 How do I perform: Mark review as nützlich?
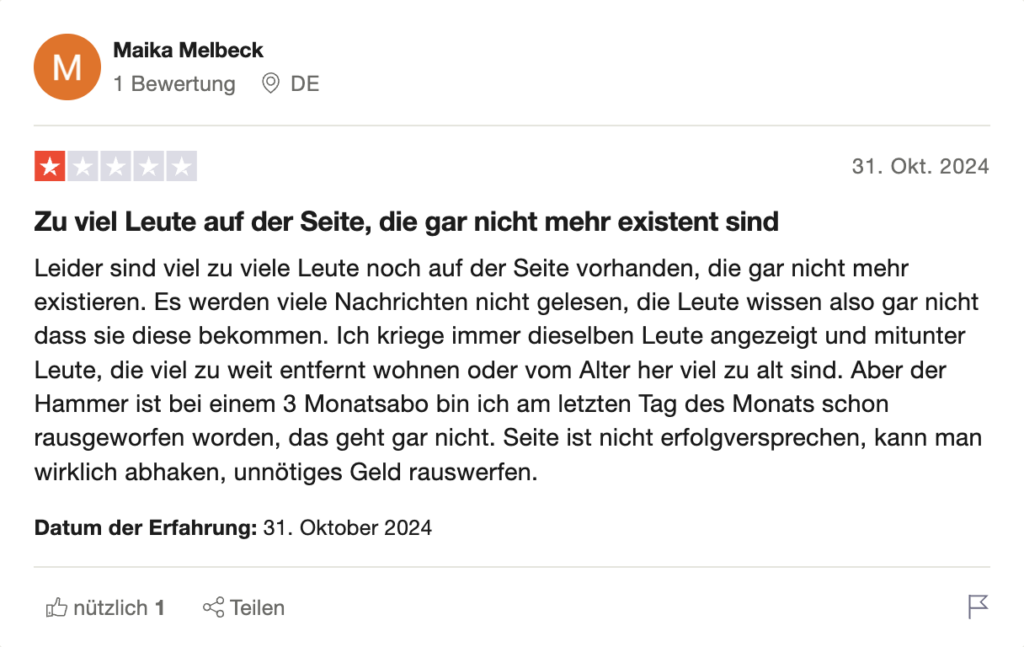104,607
